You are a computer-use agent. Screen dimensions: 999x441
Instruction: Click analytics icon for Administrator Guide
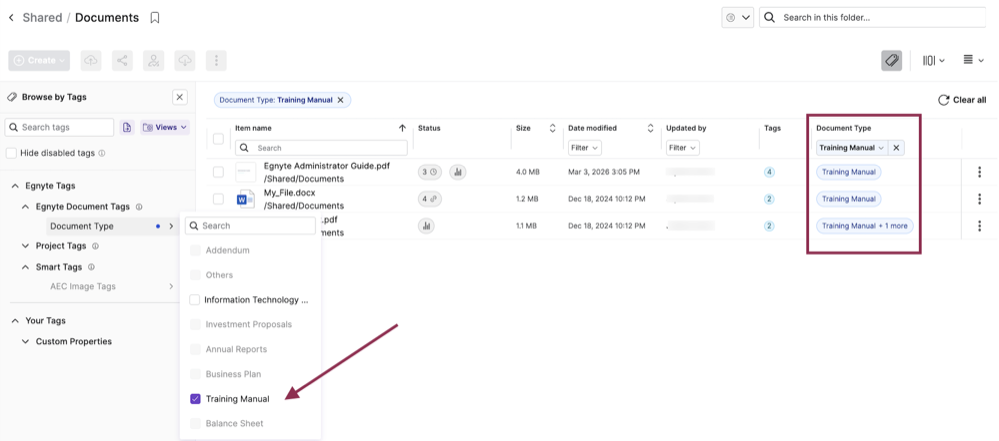pyautogui.click(x=459, y=171)
